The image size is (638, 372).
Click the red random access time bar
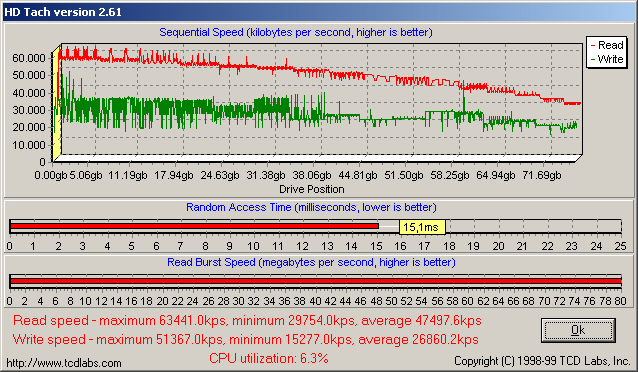click(x=194, y=226)
